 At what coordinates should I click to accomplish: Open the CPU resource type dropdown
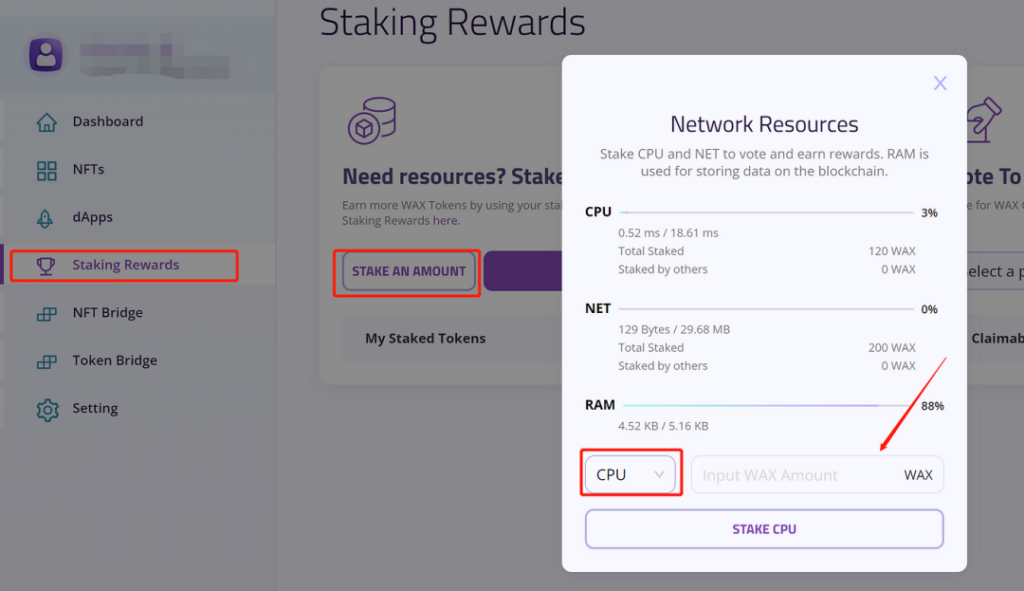pyautogui.click(x=631, y=475)
